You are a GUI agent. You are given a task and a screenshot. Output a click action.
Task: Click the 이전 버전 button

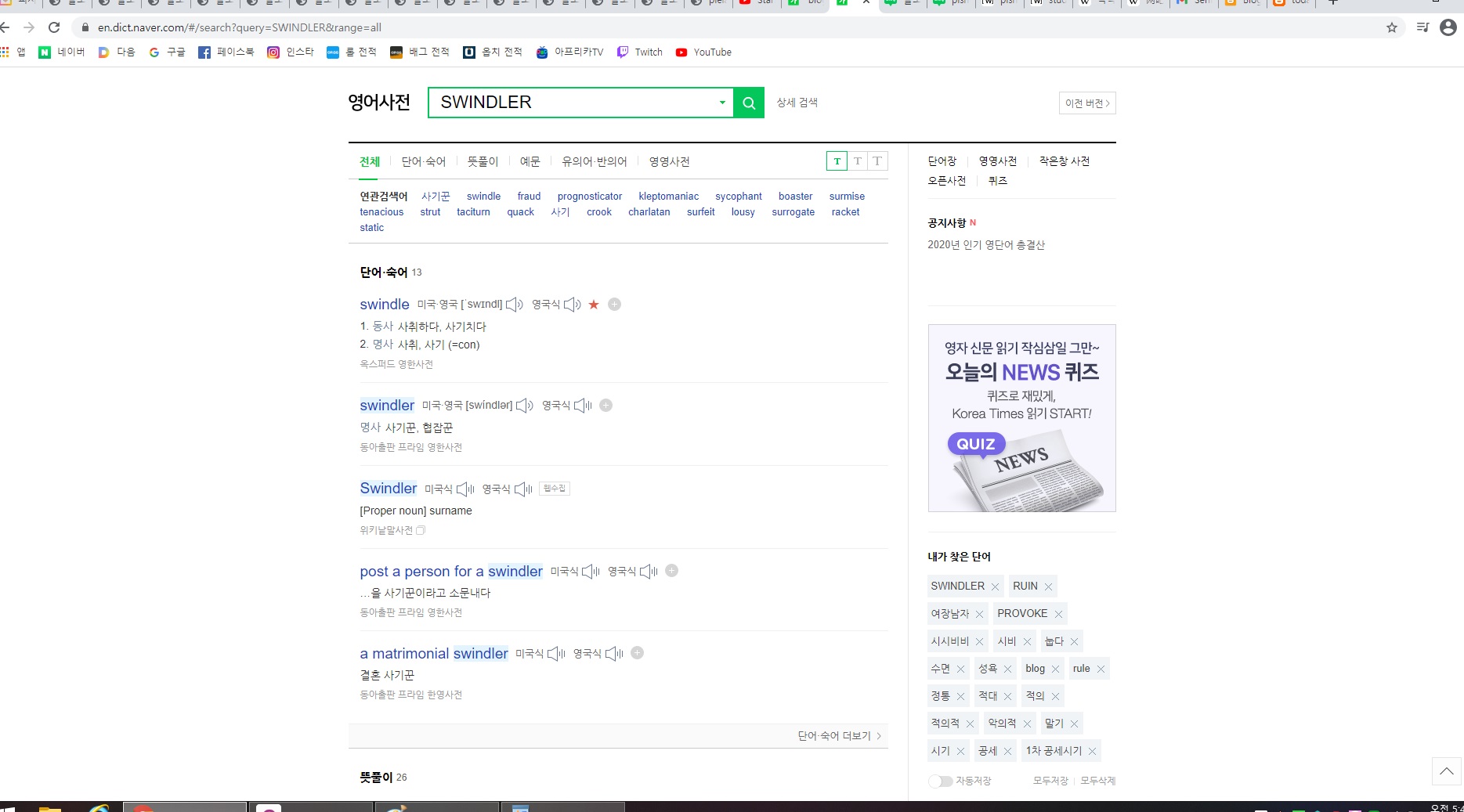tap(1087, 103)
